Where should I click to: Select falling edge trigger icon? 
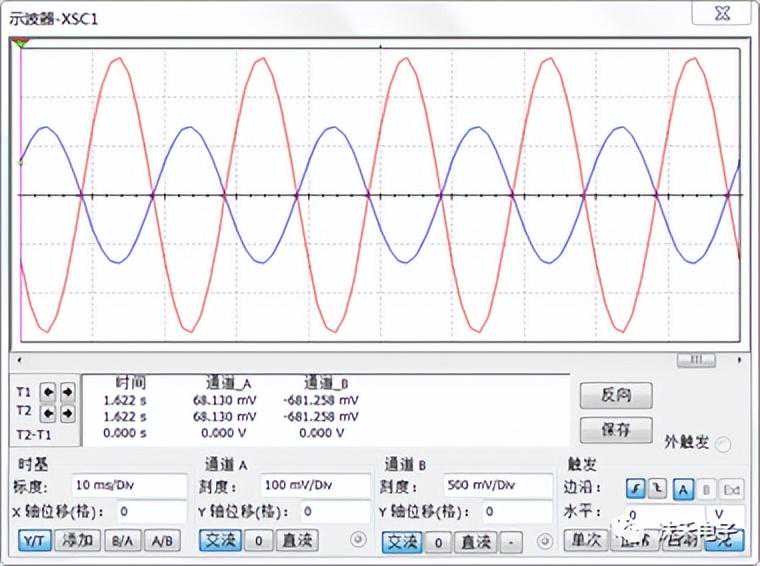pos(657,488)
